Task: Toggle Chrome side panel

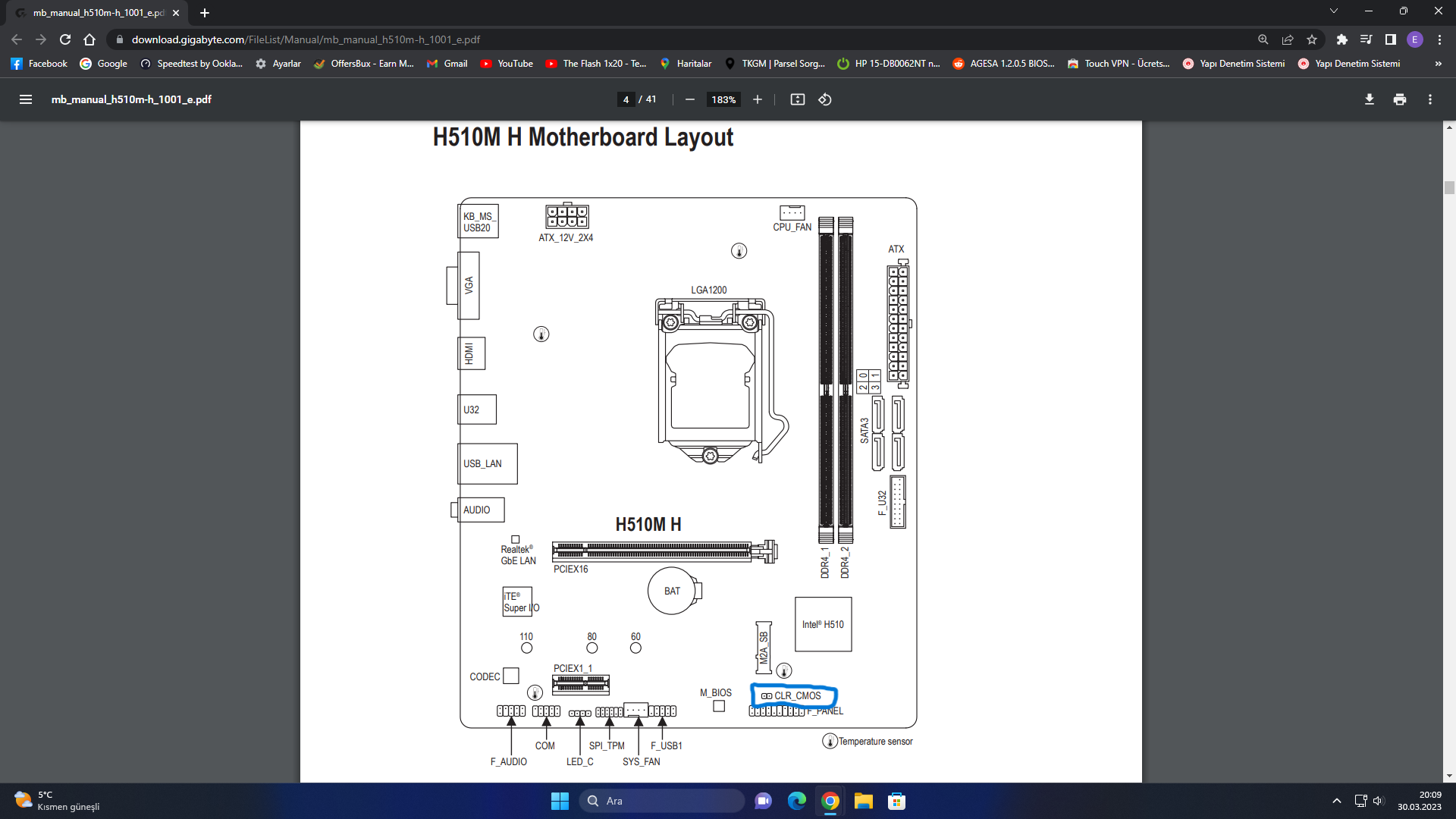Action: pos(1390,39)
